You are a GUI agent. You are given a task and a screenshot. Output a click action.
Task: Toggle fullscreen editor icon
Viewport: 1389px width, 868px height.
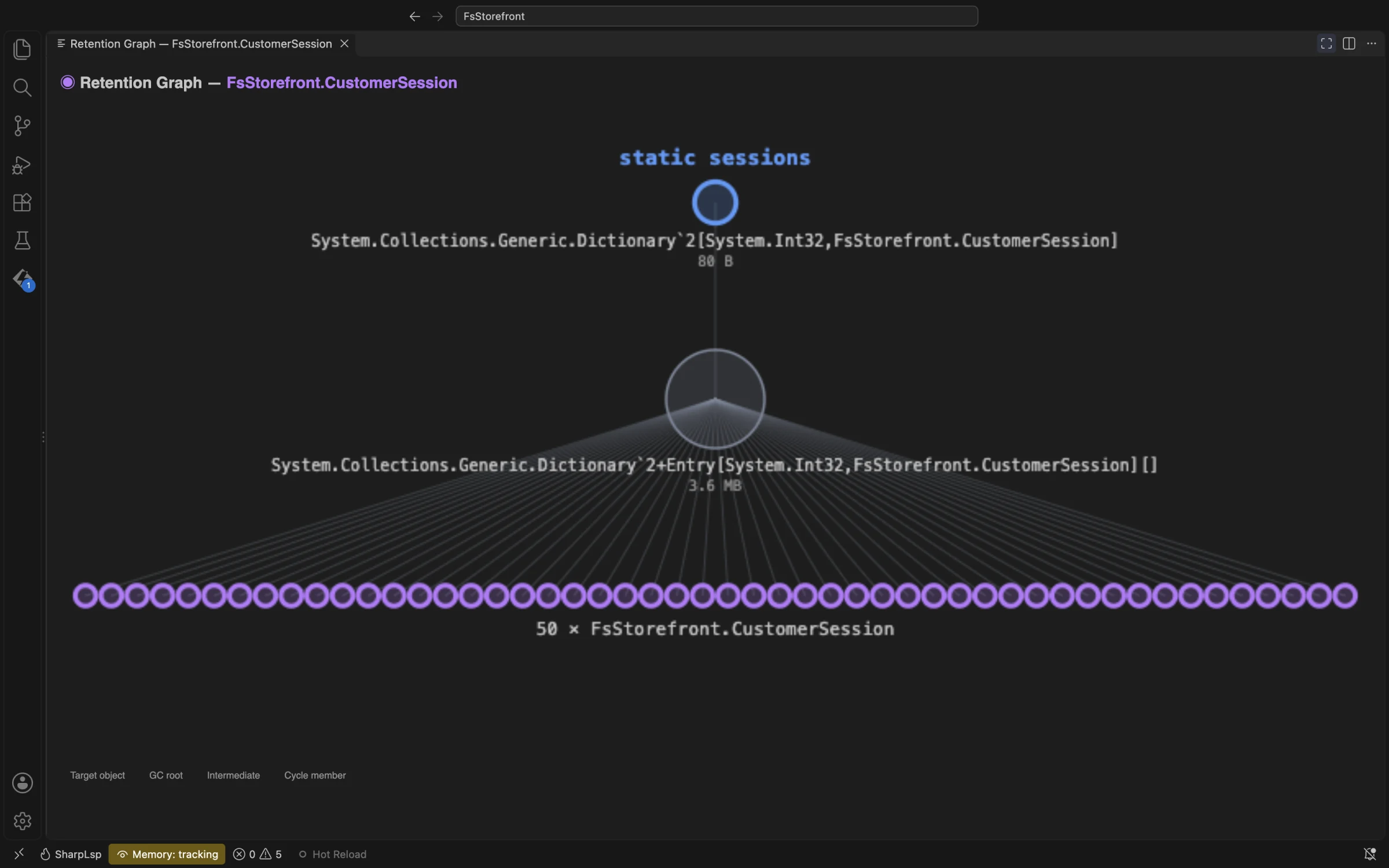click(1326, 43)
